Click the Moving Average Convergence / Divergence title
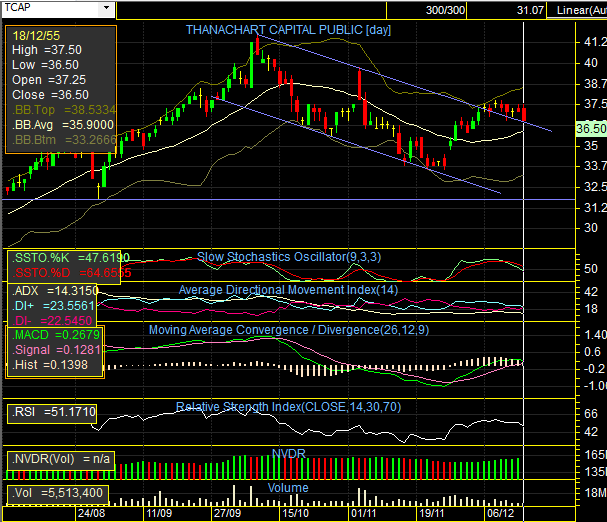607x522 pixels. [289, 330]
